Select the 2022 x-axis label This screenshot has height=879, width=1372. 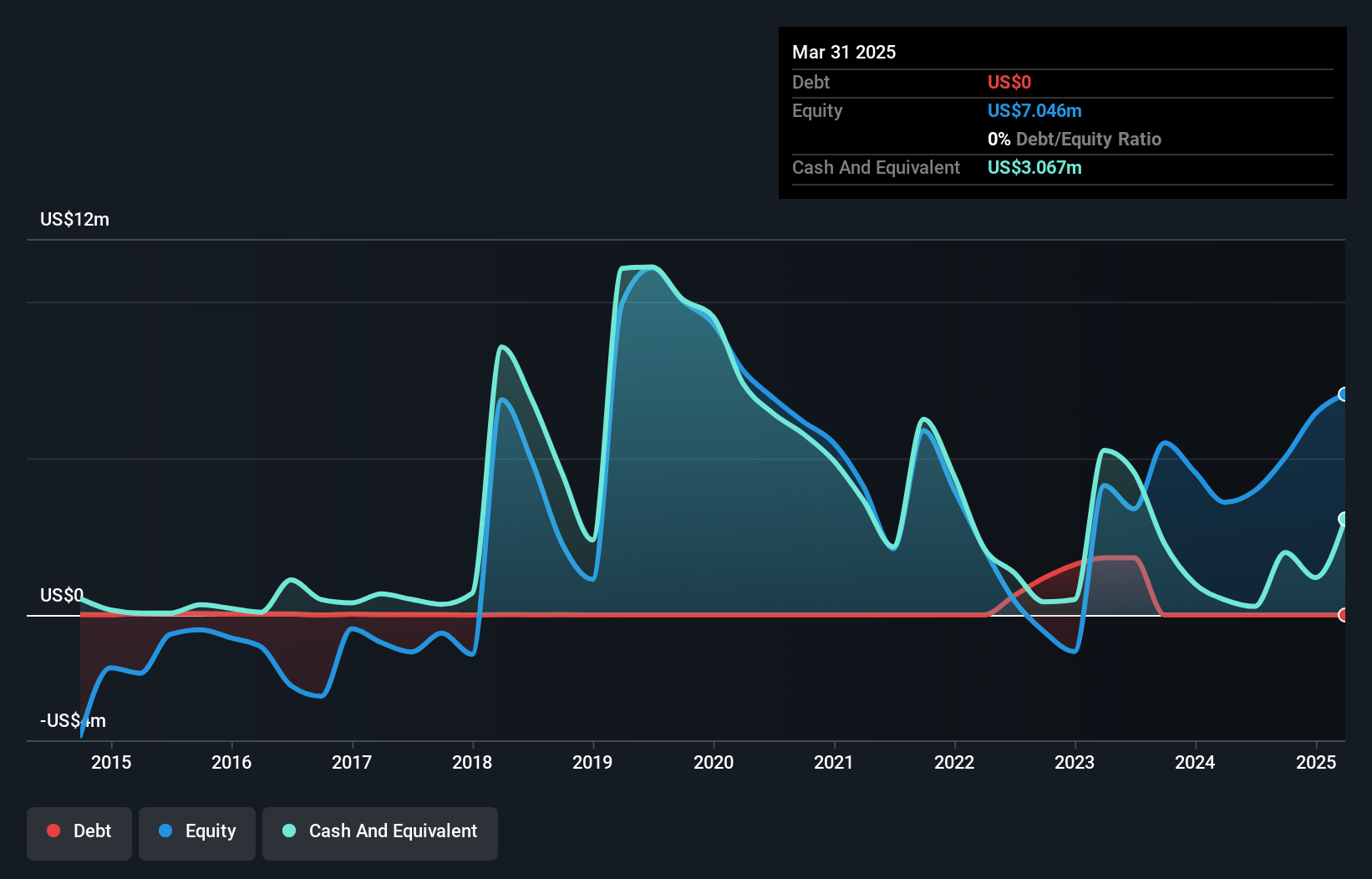954,762
